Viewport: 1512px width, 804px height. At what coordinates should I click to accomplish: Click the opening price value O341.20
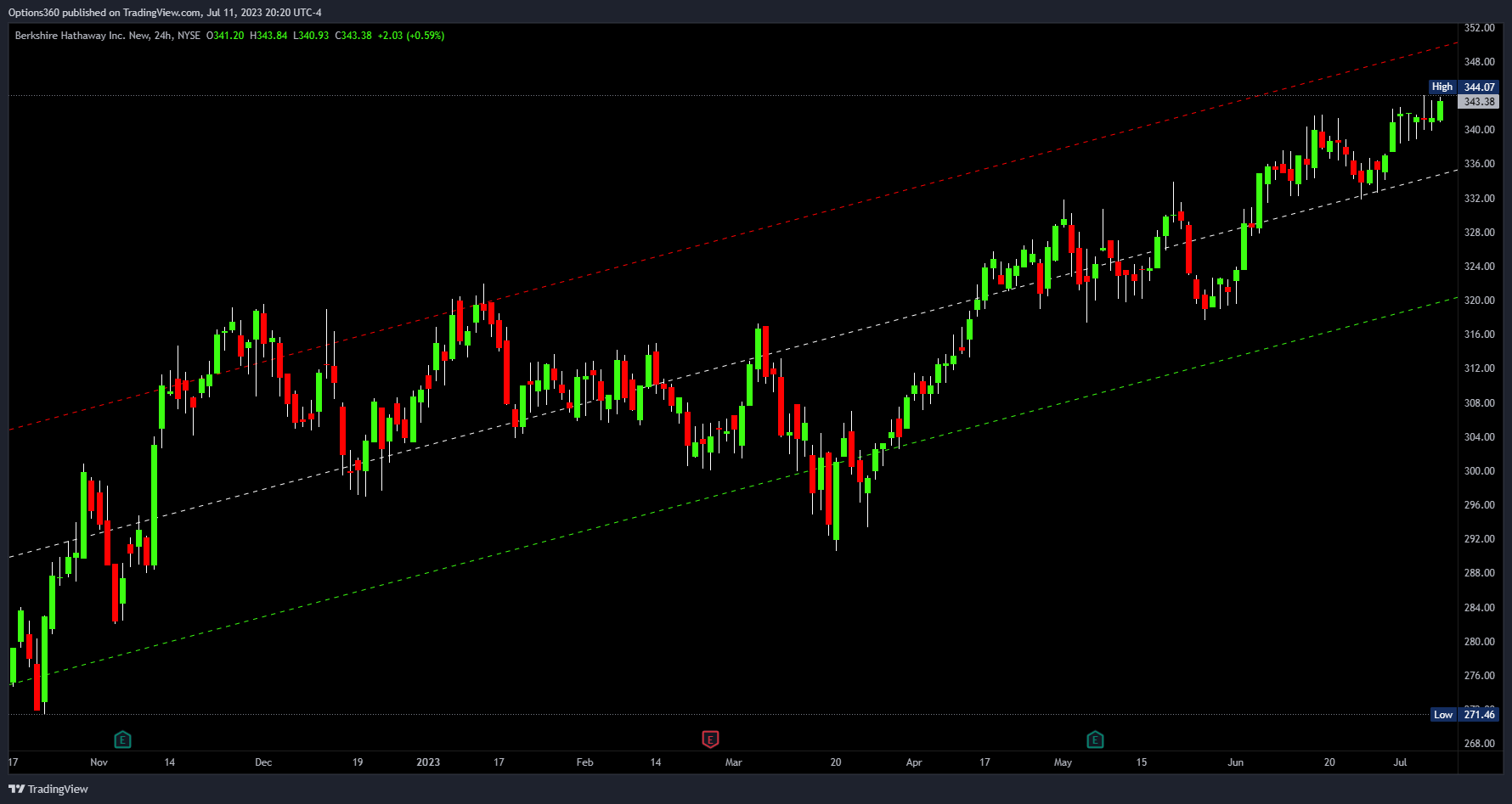click(225, 36)
